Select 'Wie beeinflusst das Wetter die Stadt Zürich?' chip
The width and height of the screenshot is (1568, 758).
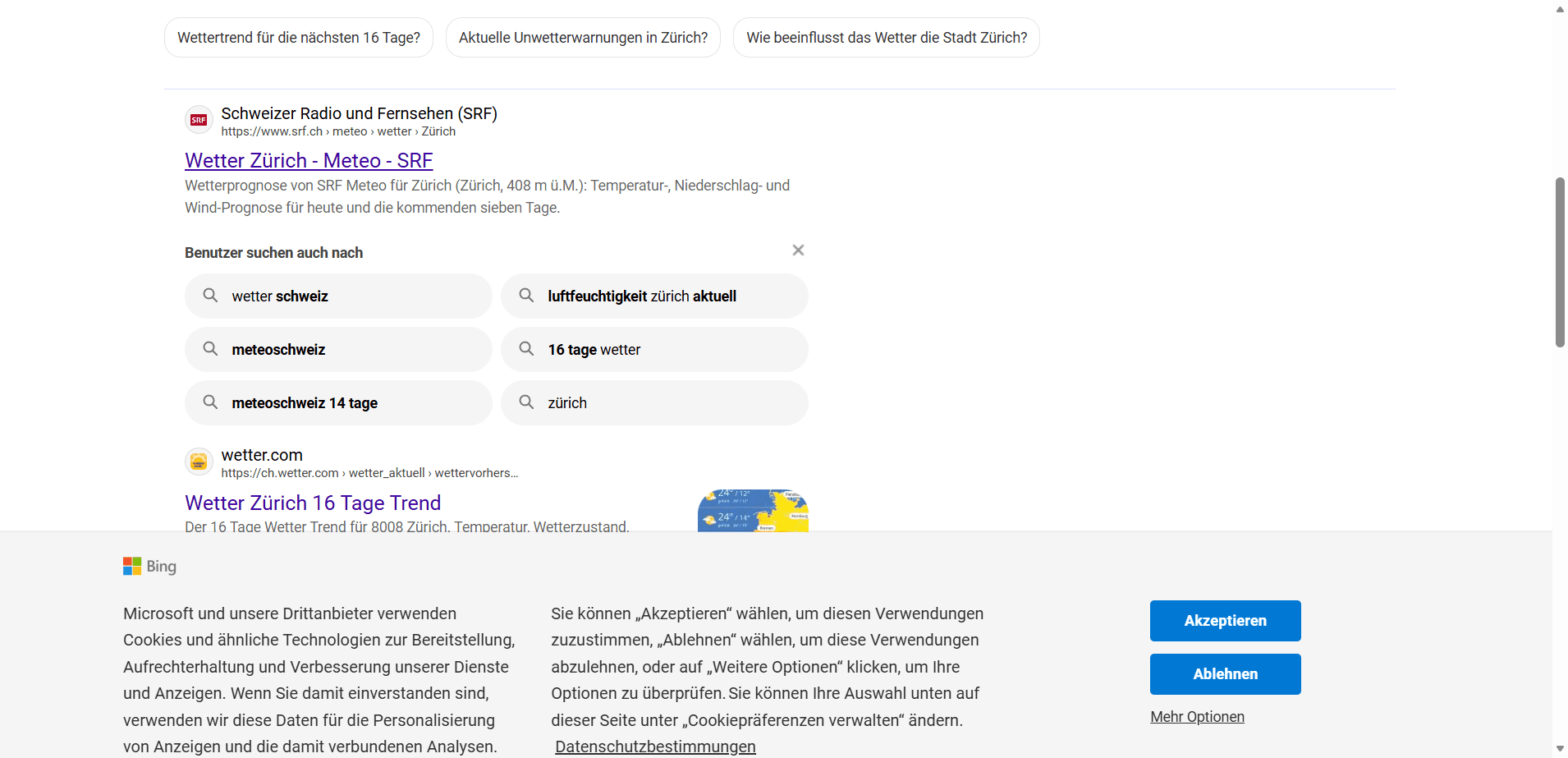click(x=887, y=38)
